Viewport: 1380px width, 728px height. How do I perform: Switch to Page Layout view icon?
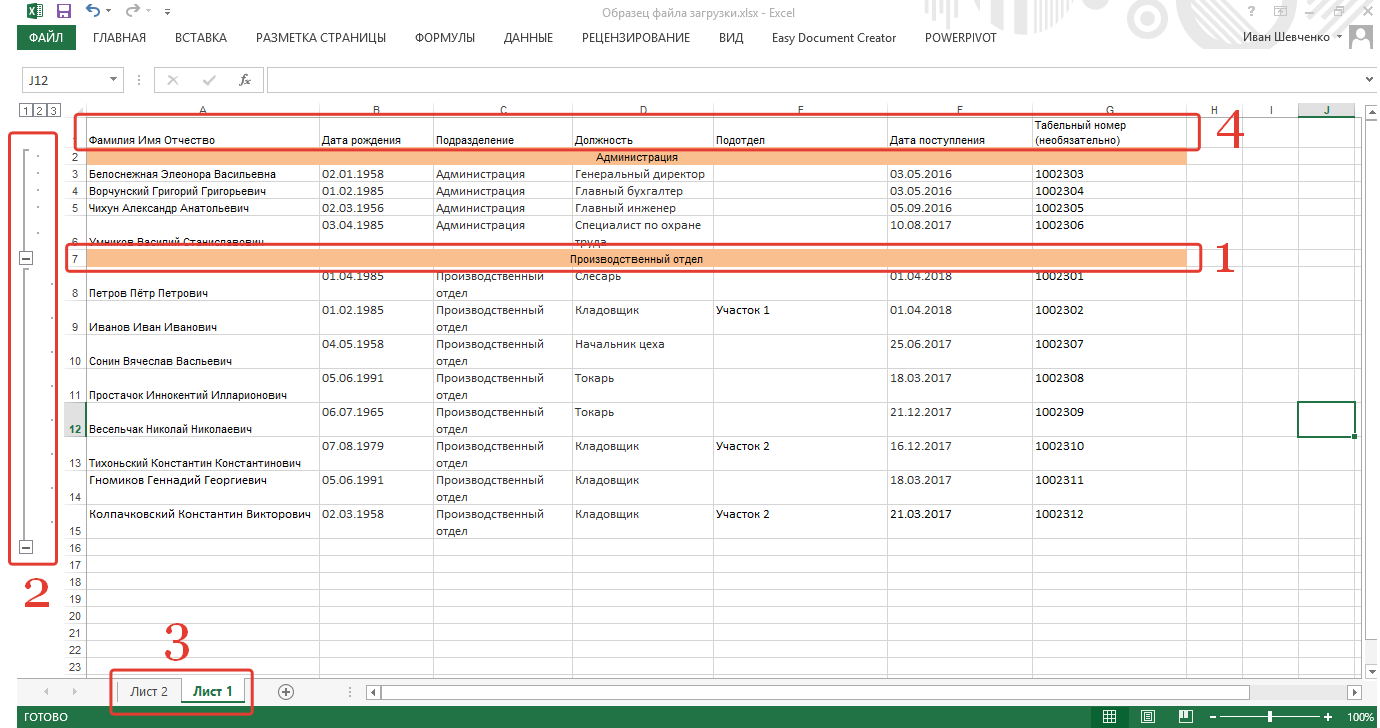1147,717
